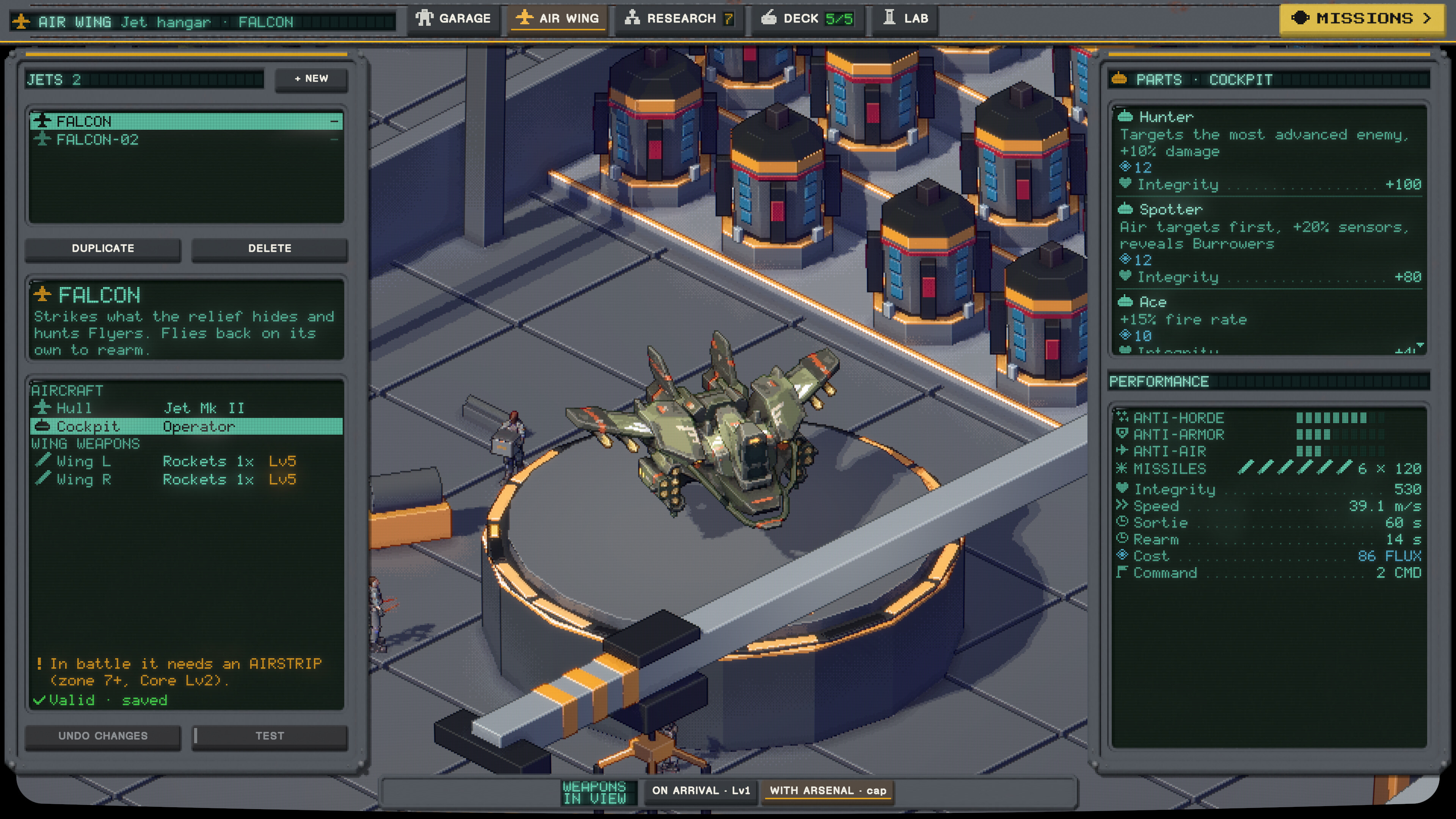
Task: Choose the Hunter cockpit part
Action: point(1269,151)
